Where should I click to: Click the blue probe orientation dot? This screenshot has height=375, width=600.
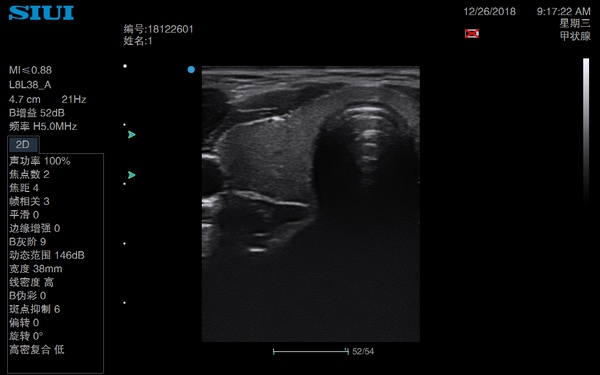tap(191, 70)
